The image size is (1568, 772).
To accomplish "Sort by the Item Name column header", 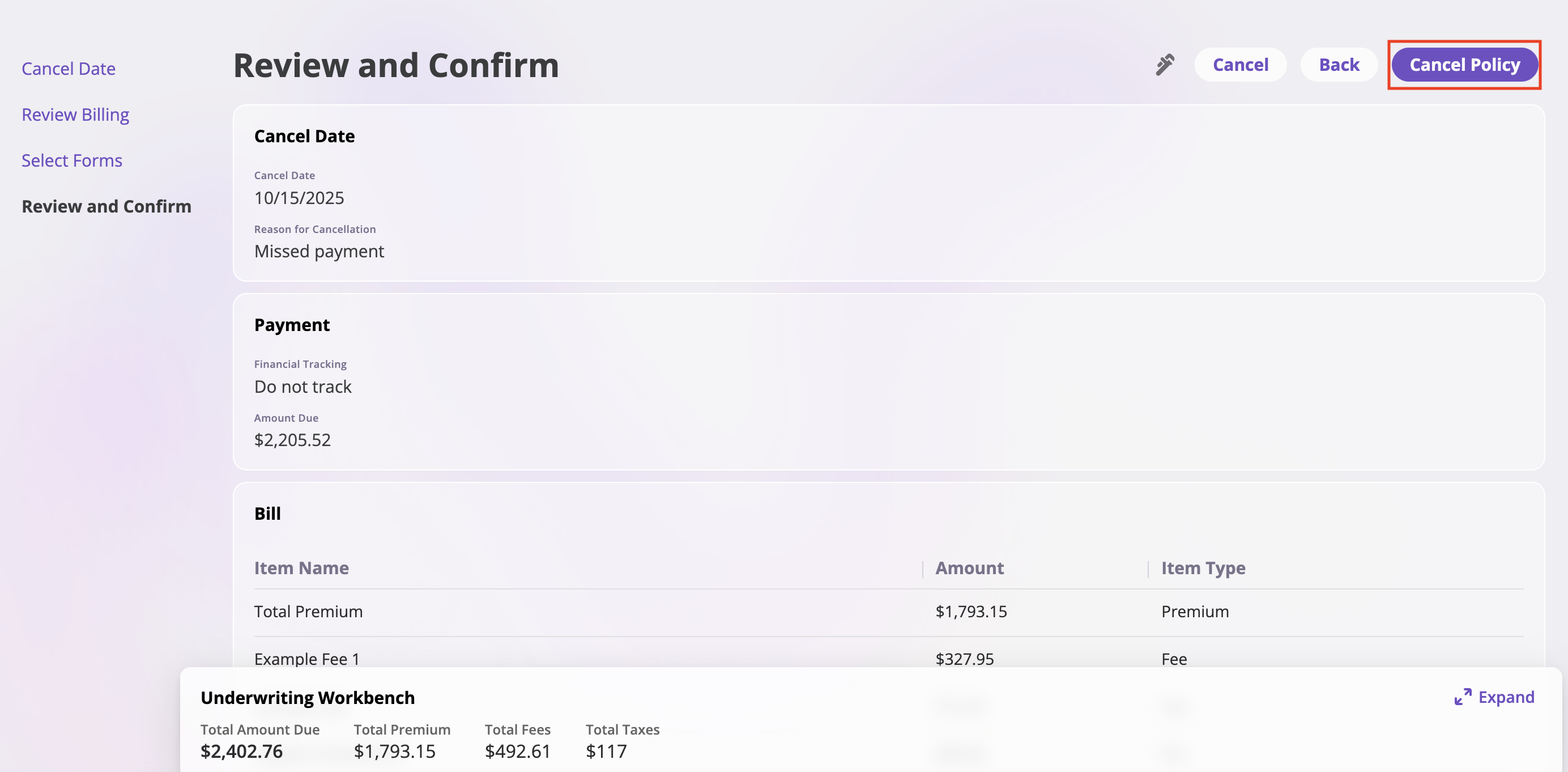I will click(x=301, y=568).
